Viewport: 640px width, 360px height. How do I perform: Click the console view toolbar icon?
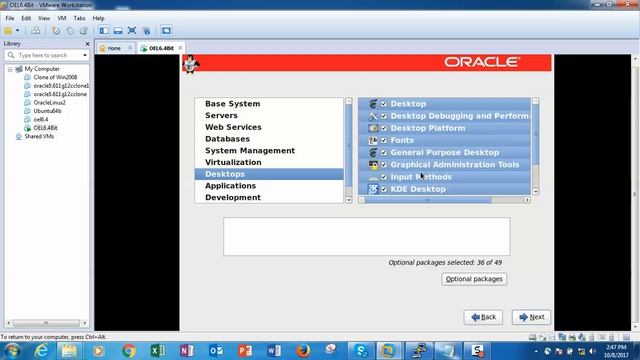coord(166,31)
